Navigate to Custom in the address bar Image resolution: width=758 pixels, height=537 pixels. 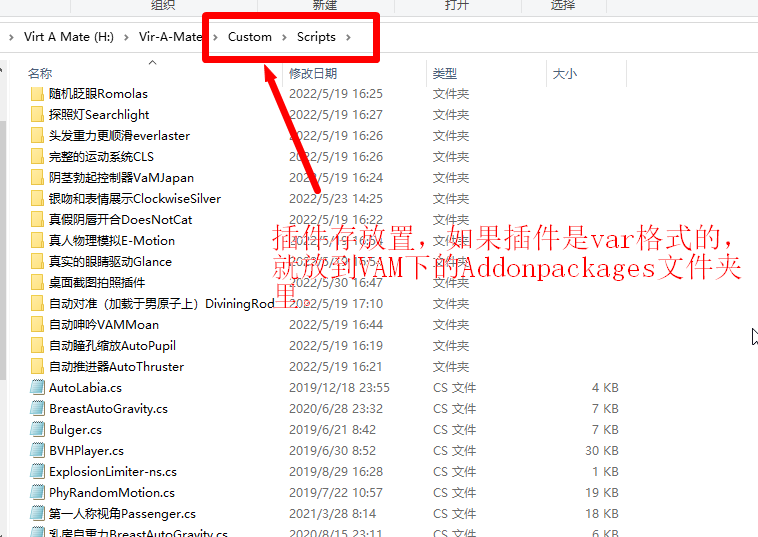tap(249, 37)
